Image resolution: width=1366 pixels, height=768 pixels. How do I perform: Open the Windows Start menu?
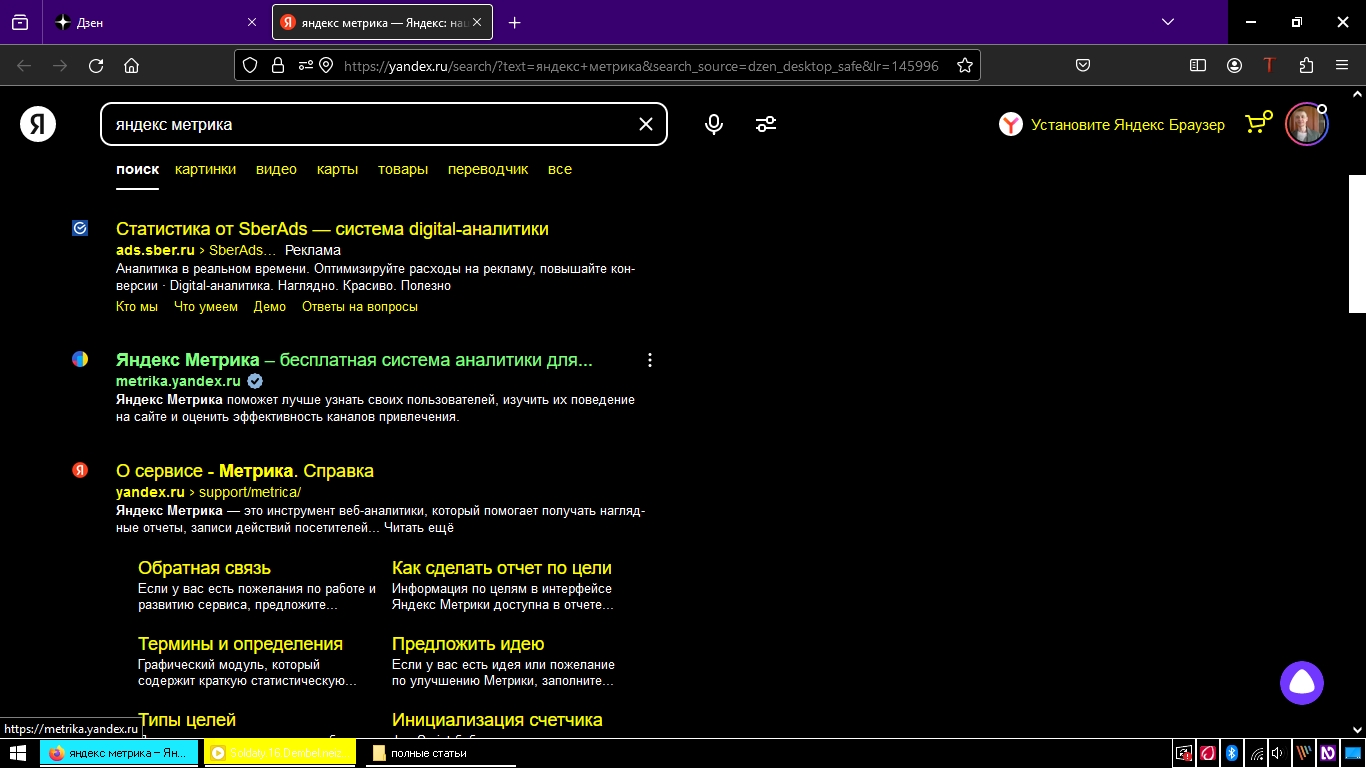18,753
